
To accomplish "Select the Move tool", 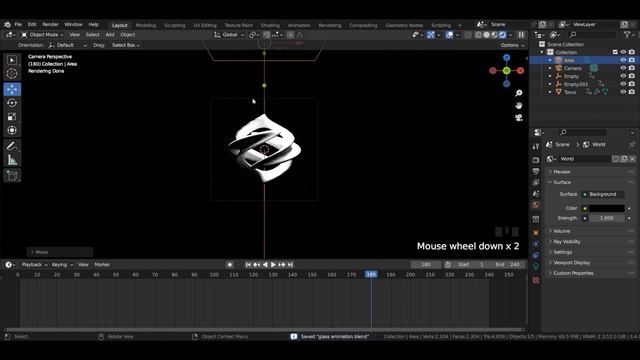I will (x=12, y=89).
